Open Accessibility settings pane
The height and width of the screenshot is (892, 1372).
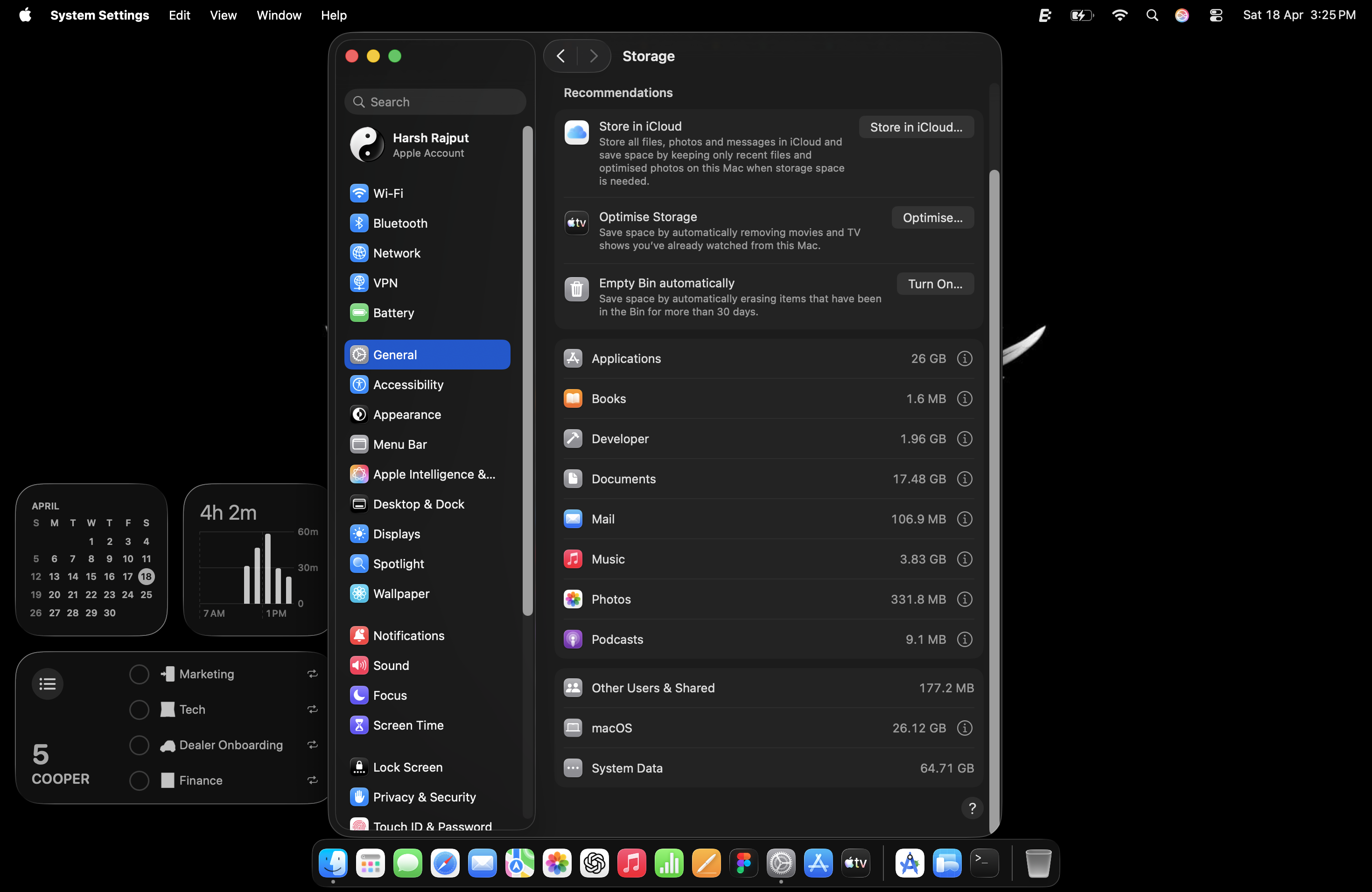coord(427,384)
